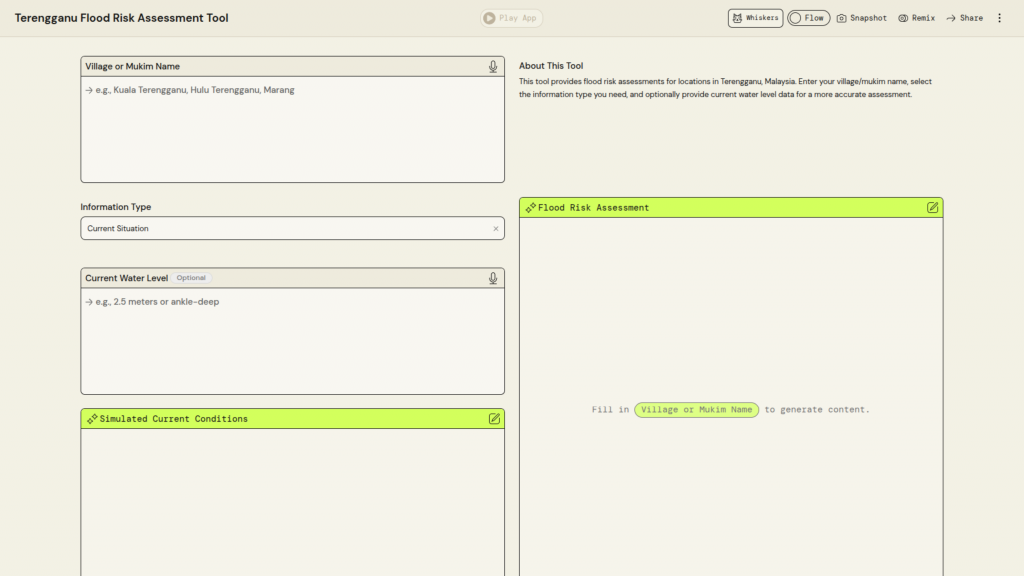1024x576 pixels.
Task: Click edit icon on Simulated Current Conditions panel
Action: pos(494,419)
